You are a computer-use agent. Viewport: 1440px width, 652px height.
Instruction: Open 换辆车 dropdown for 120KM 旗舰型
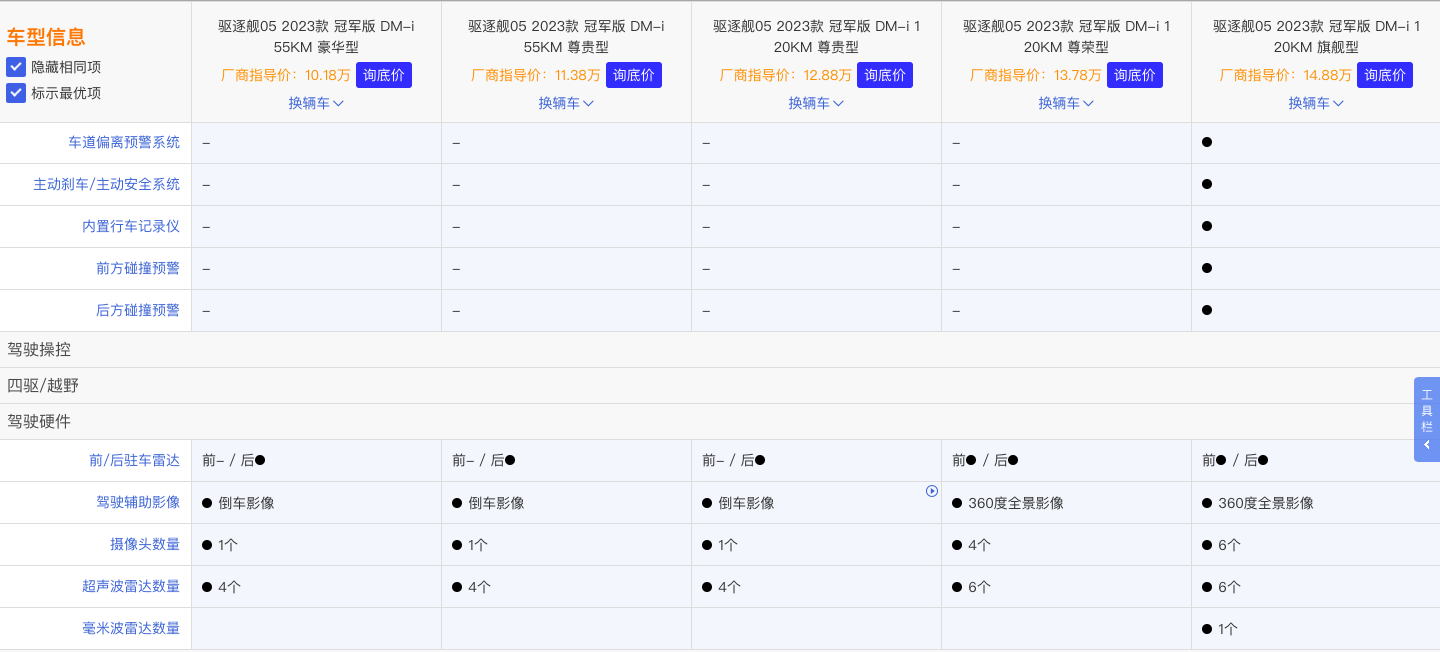click(1316, 103)
